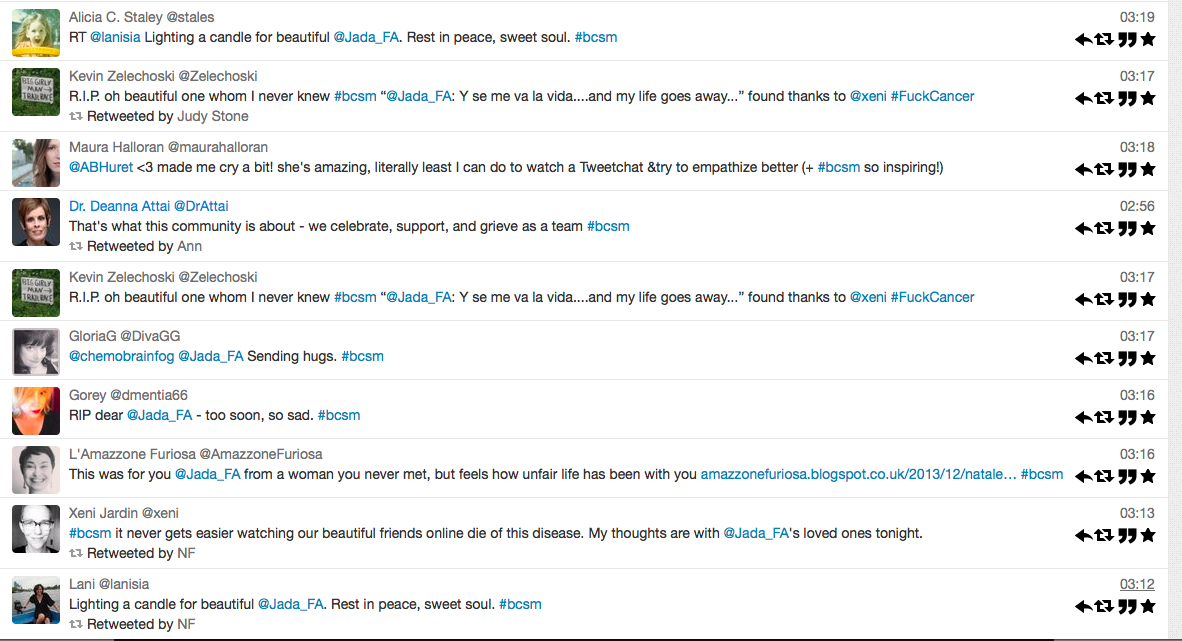Retweet Maura Halloran's tweet

(x=1104, y=169)
